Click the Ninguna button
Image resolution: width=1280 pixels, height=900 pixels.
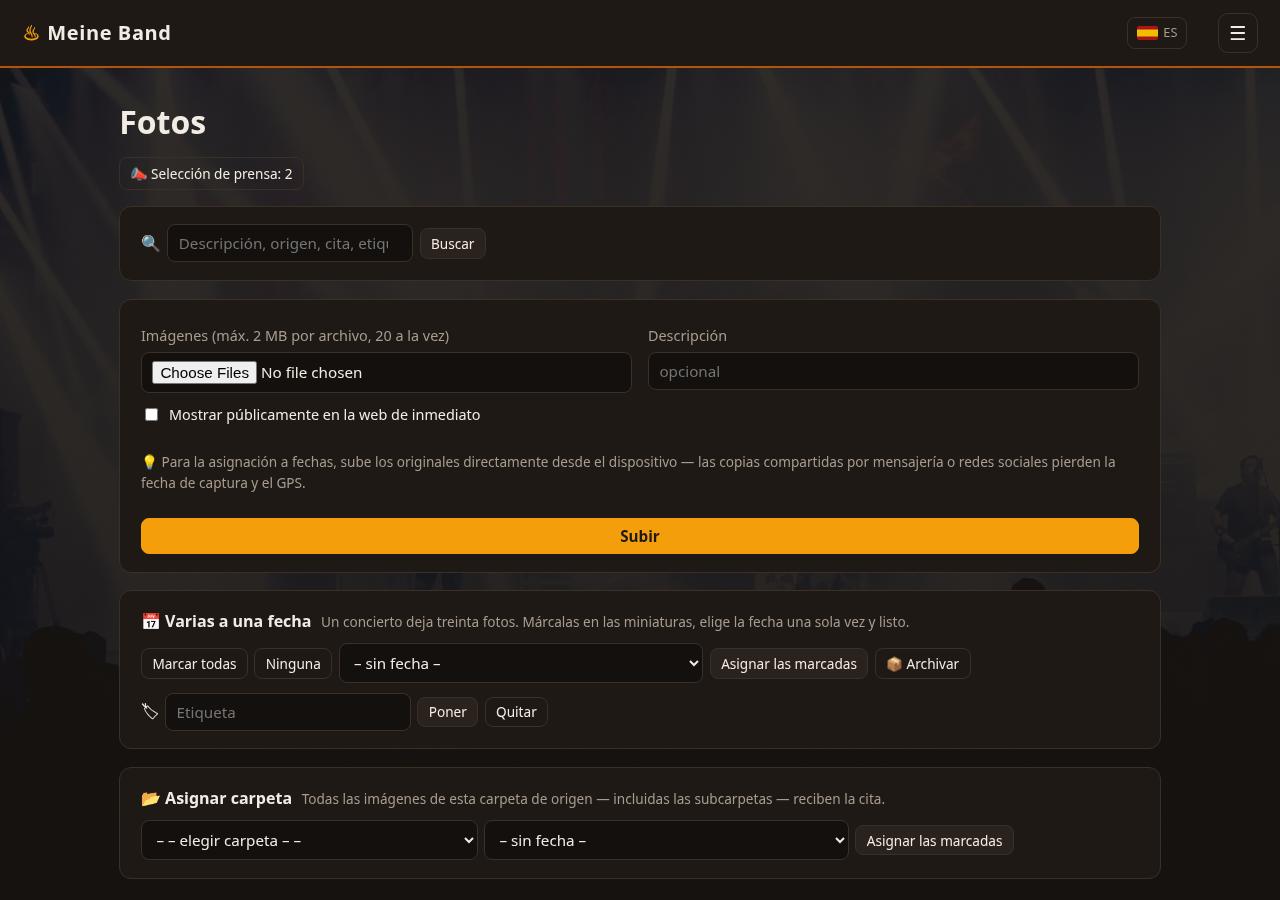coord(293,664)
